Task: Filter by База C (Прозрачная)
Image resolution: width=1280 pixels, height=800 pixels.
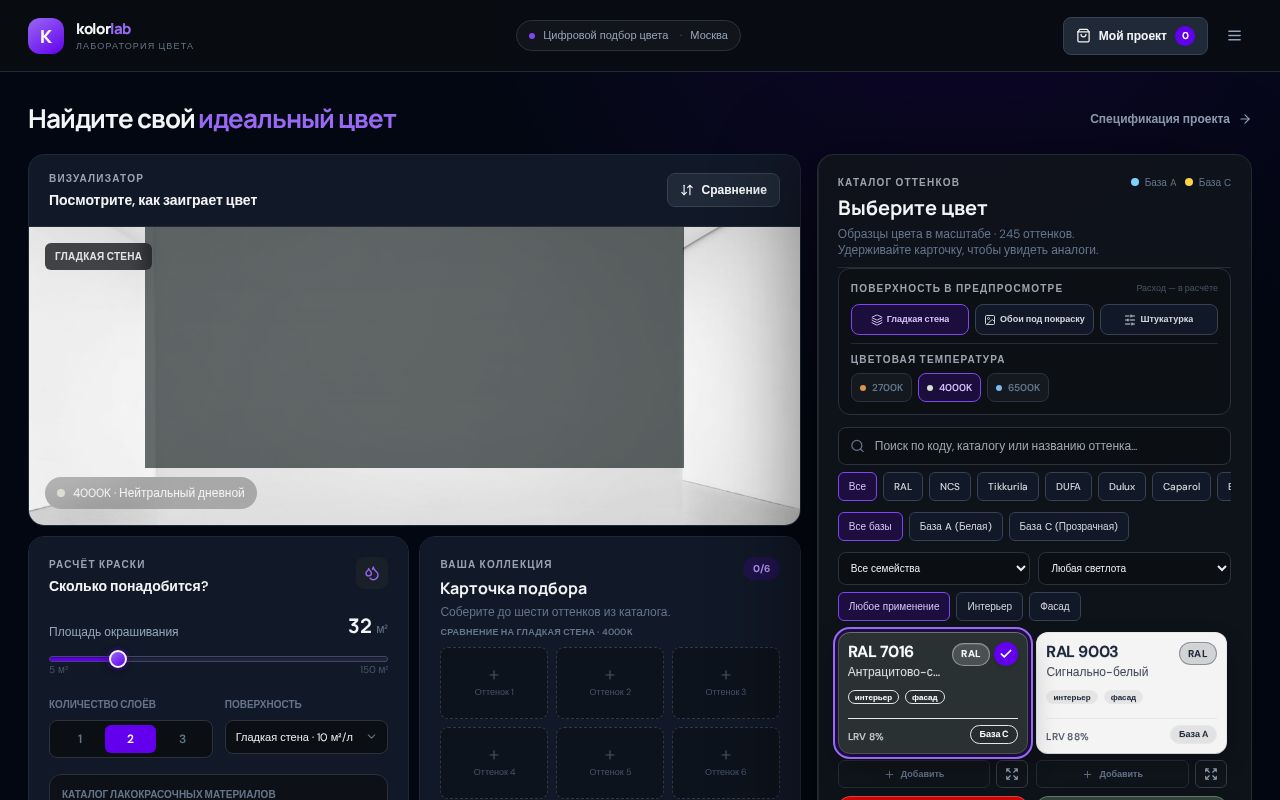Action: point(1069,526)
